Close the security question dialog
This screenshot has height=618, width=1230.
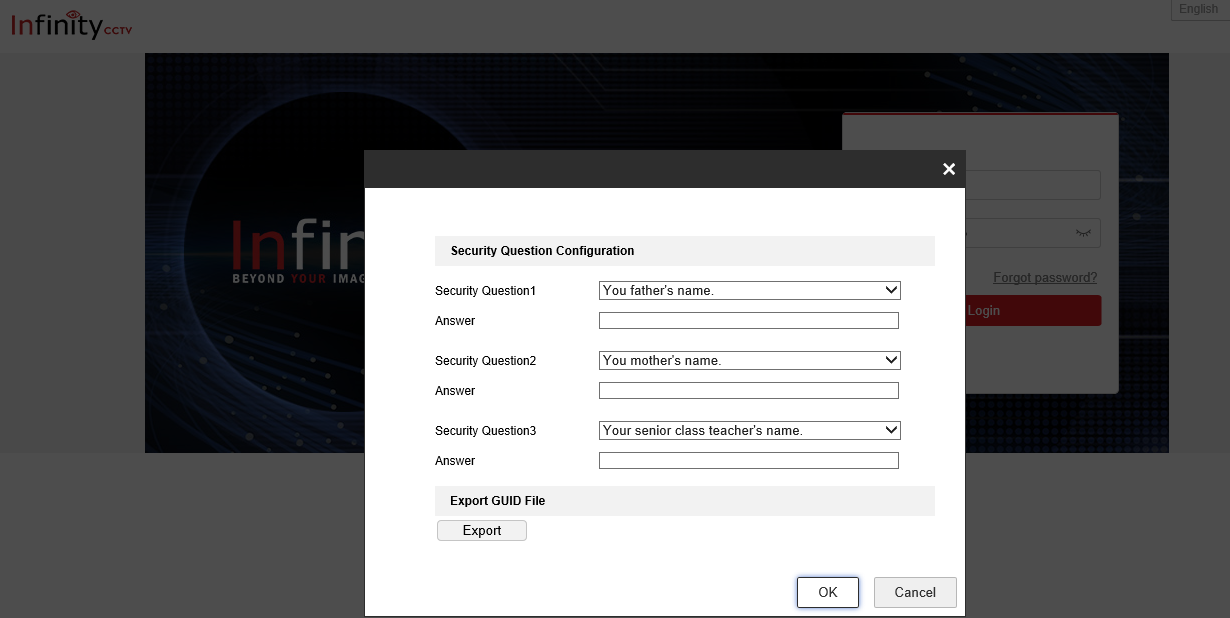(x=949, y=169)
